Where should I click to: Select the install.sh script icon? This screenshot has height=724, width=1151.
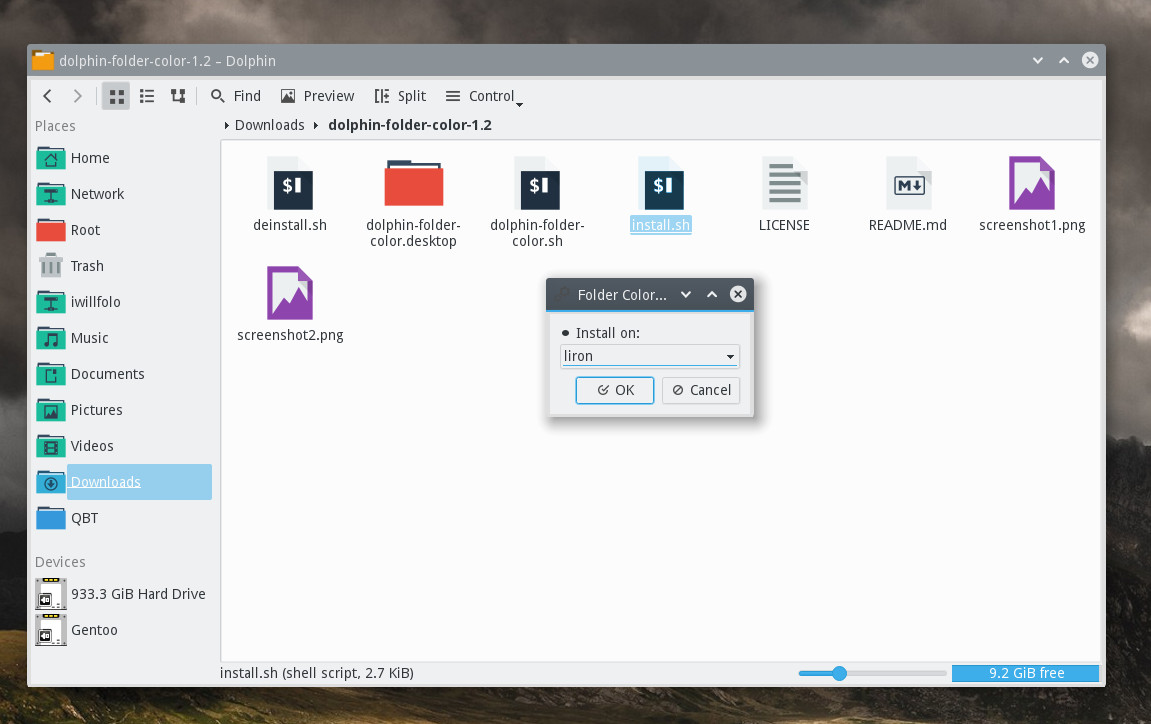click(661, 184)
